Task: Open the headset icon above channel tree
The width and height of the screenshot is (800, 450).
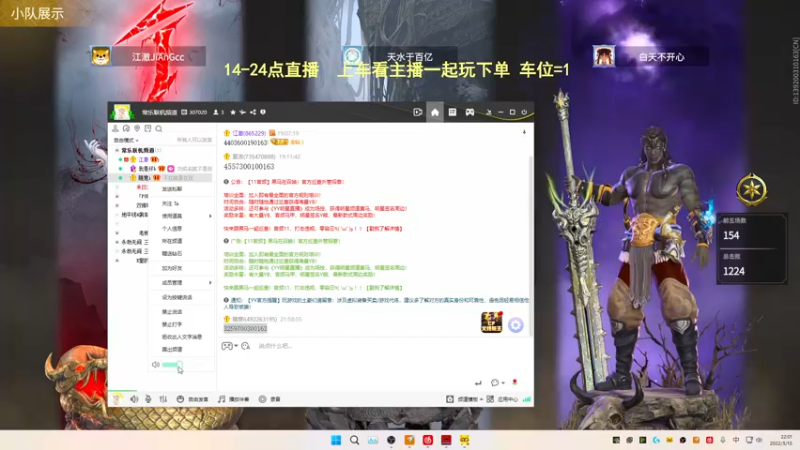Action: tap(126, 129)
